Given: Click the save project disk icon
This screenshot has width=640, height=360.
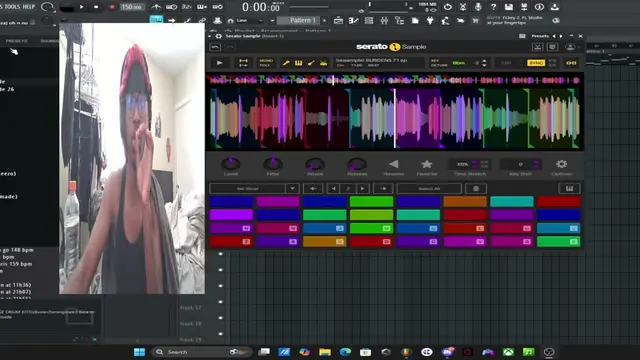Looking at the screenshot, I should click(x=509, y=7).
